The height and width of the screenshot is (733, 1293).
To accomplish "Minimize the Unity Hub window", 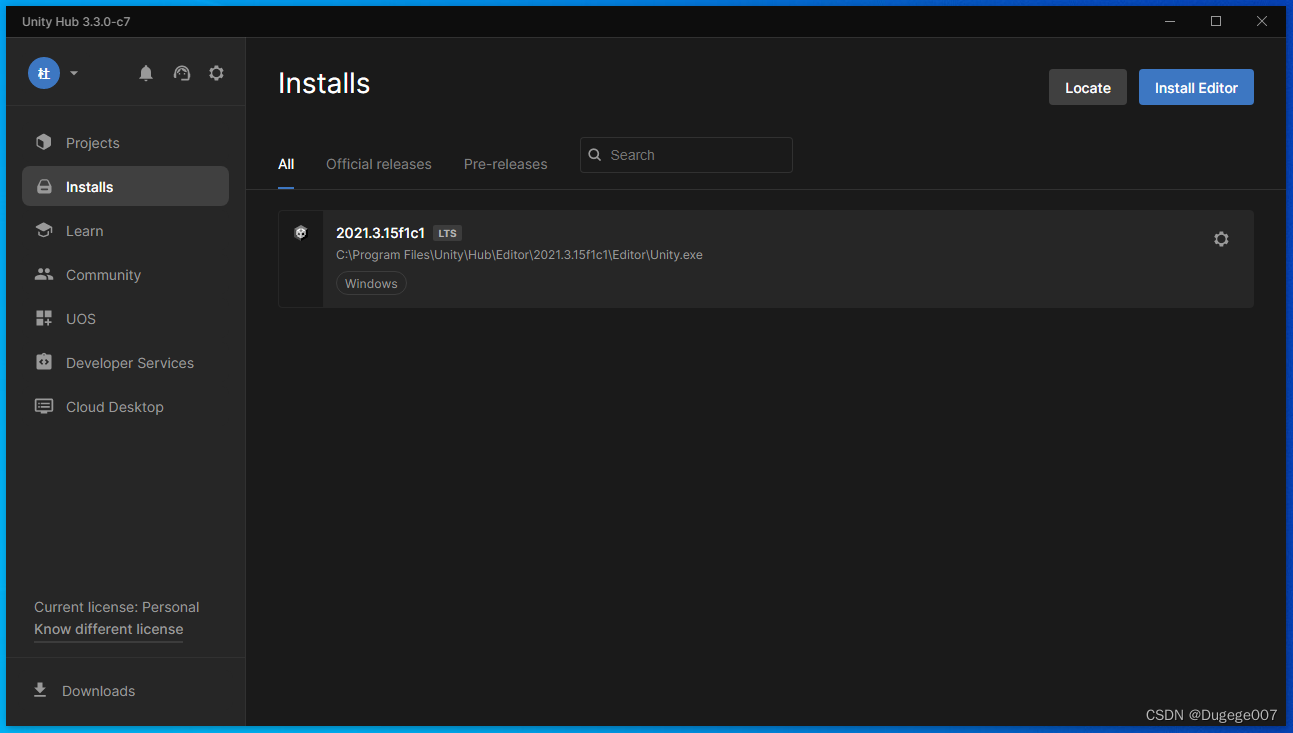I will pyautogui.click(x=1170, y=21).
